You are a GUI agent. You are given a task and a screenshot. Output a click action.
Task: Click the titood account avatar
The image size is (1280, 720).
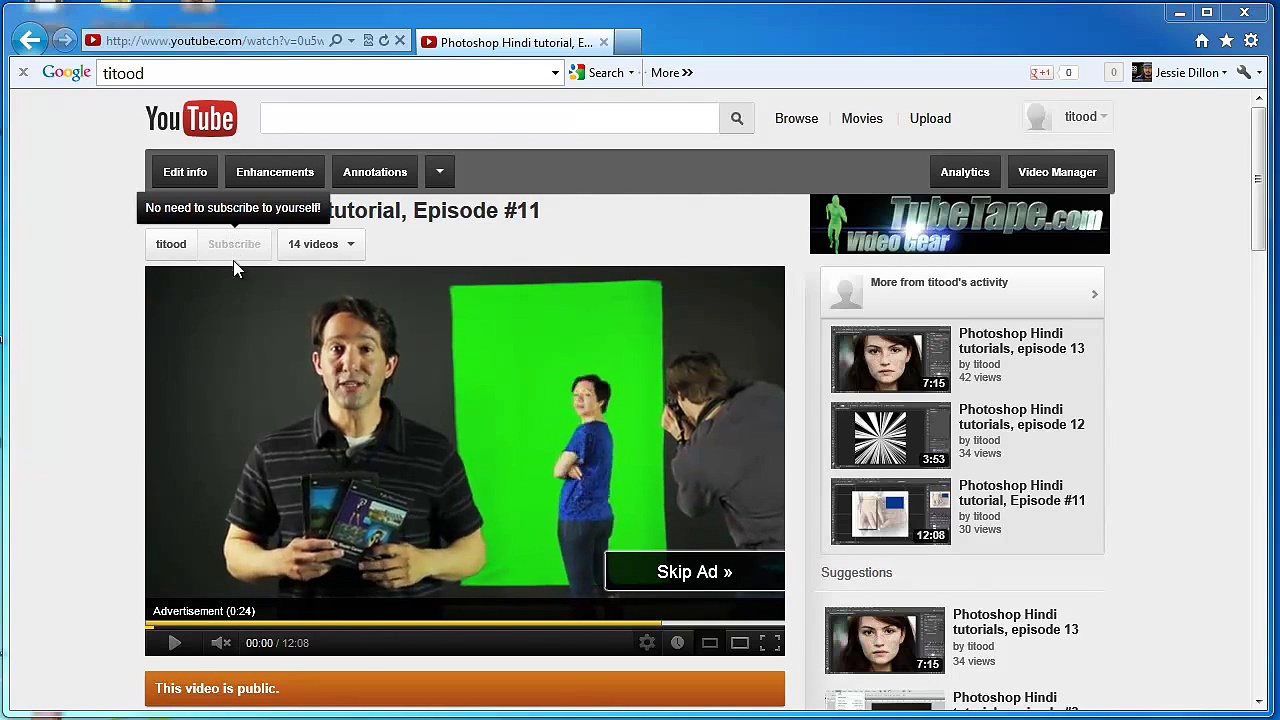pos(1038,117)
